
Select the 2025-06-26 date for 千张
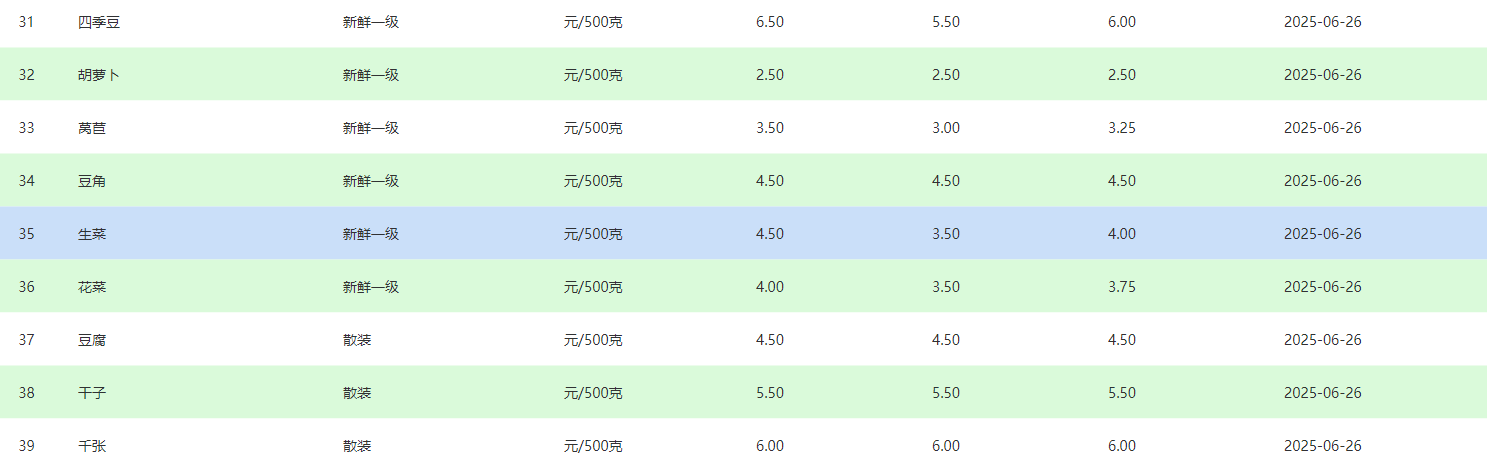coord(1323,446)
